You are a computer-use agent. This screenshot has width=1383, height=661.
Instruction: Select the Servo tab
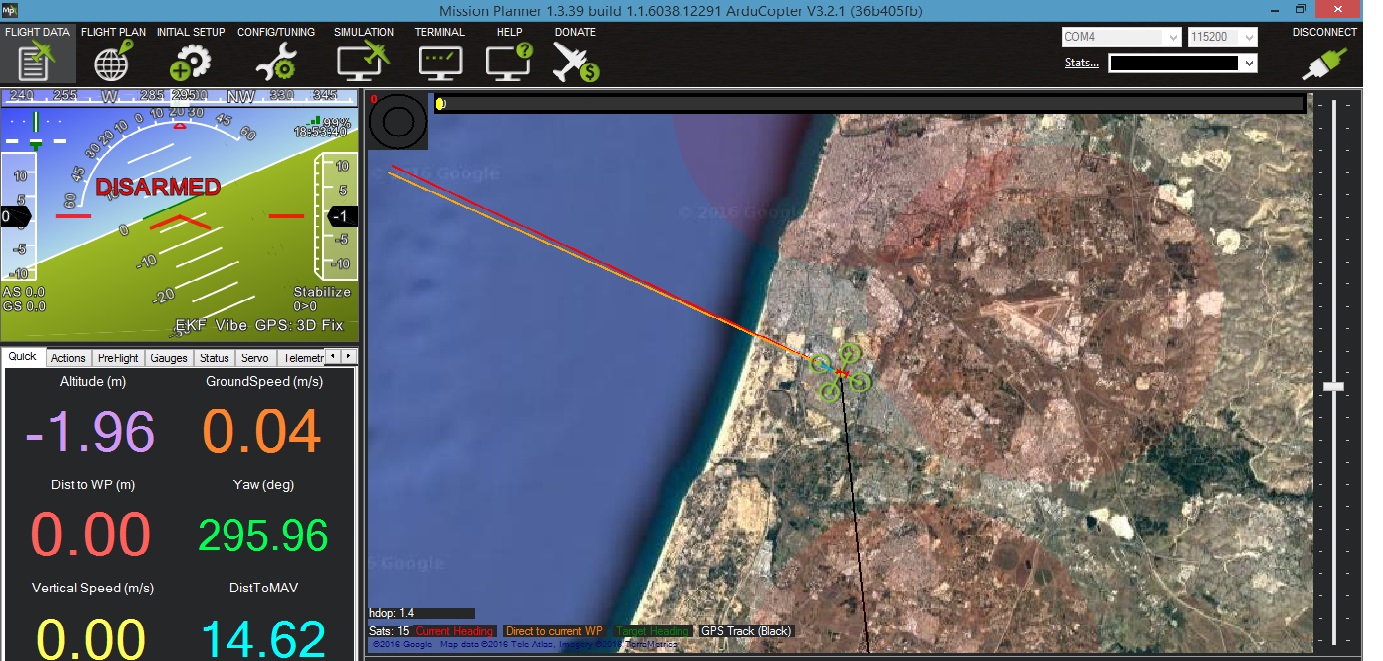coord(255,358)
